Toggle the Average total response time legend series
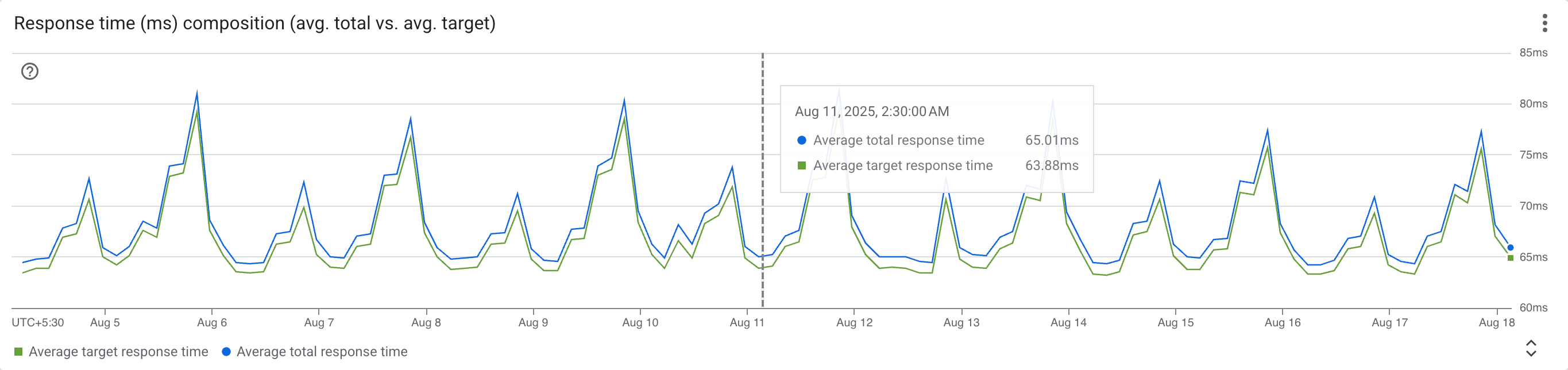The image size is (1568, 370). (322, 352)
